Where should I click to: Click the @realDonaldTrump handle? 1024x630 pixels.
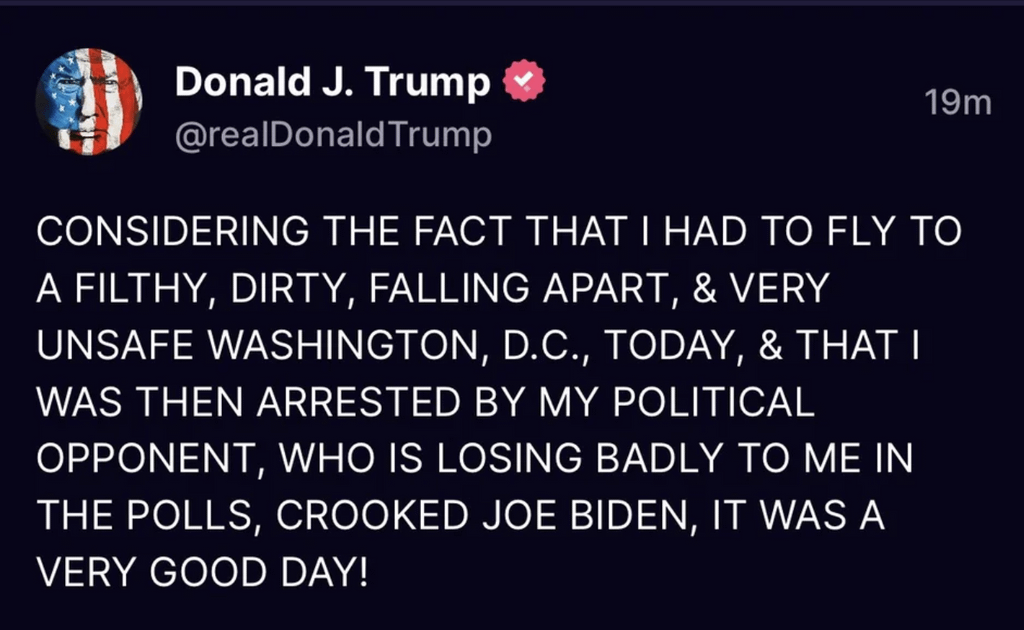point(333,135)
